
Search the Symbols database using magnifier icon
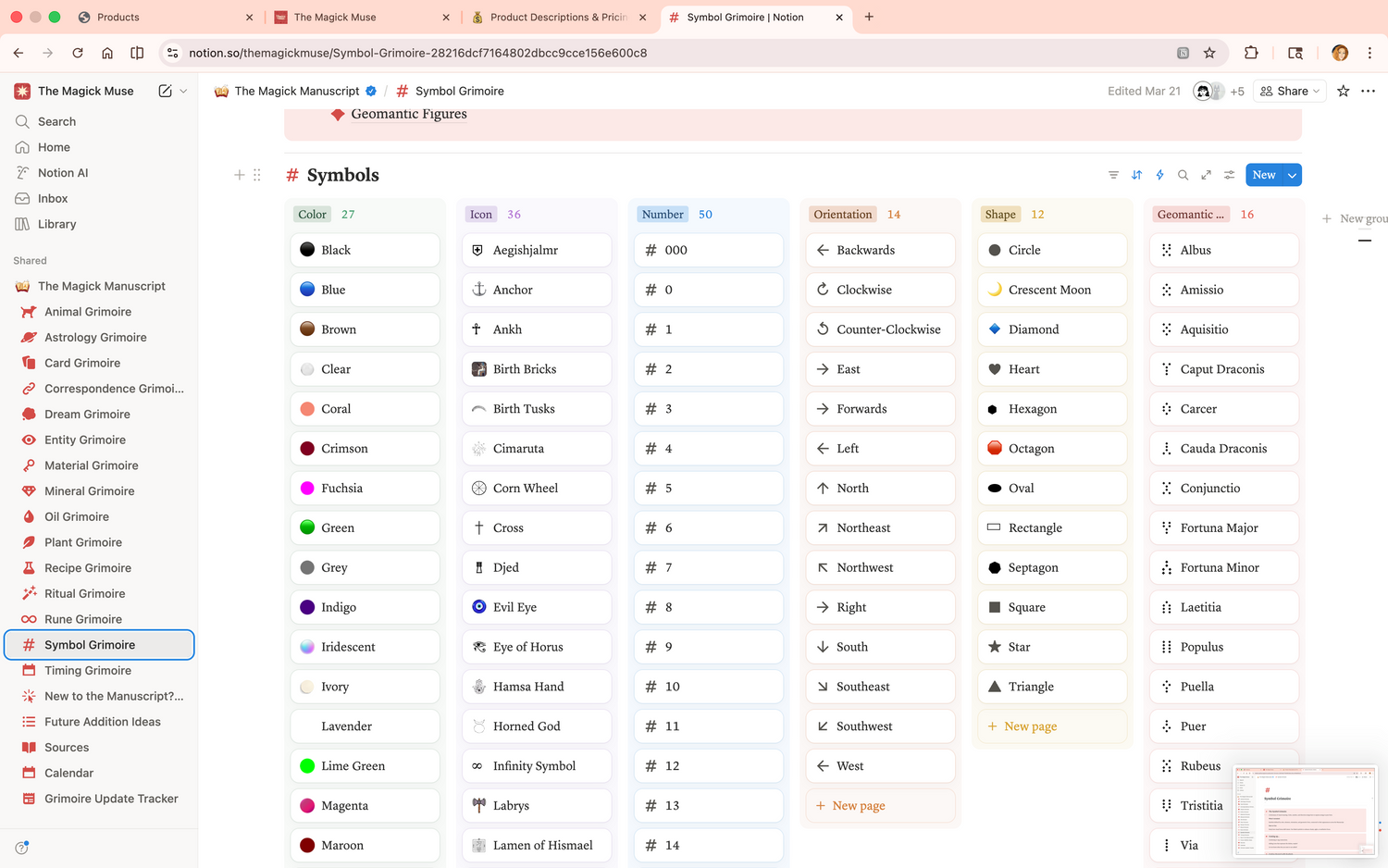pyautogui.click(x=1183, y=175)
